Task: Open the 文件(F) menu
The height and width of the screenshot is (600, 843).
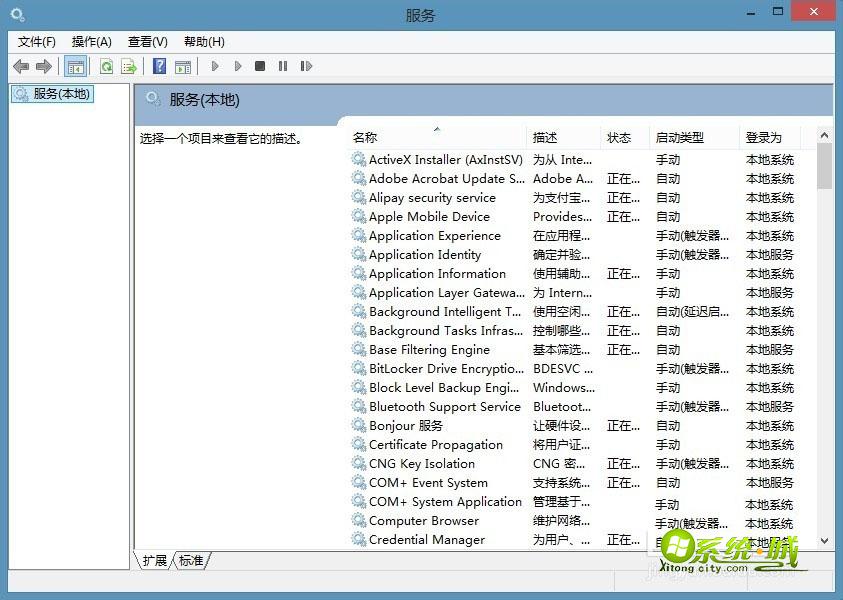Action: [36, 41]
